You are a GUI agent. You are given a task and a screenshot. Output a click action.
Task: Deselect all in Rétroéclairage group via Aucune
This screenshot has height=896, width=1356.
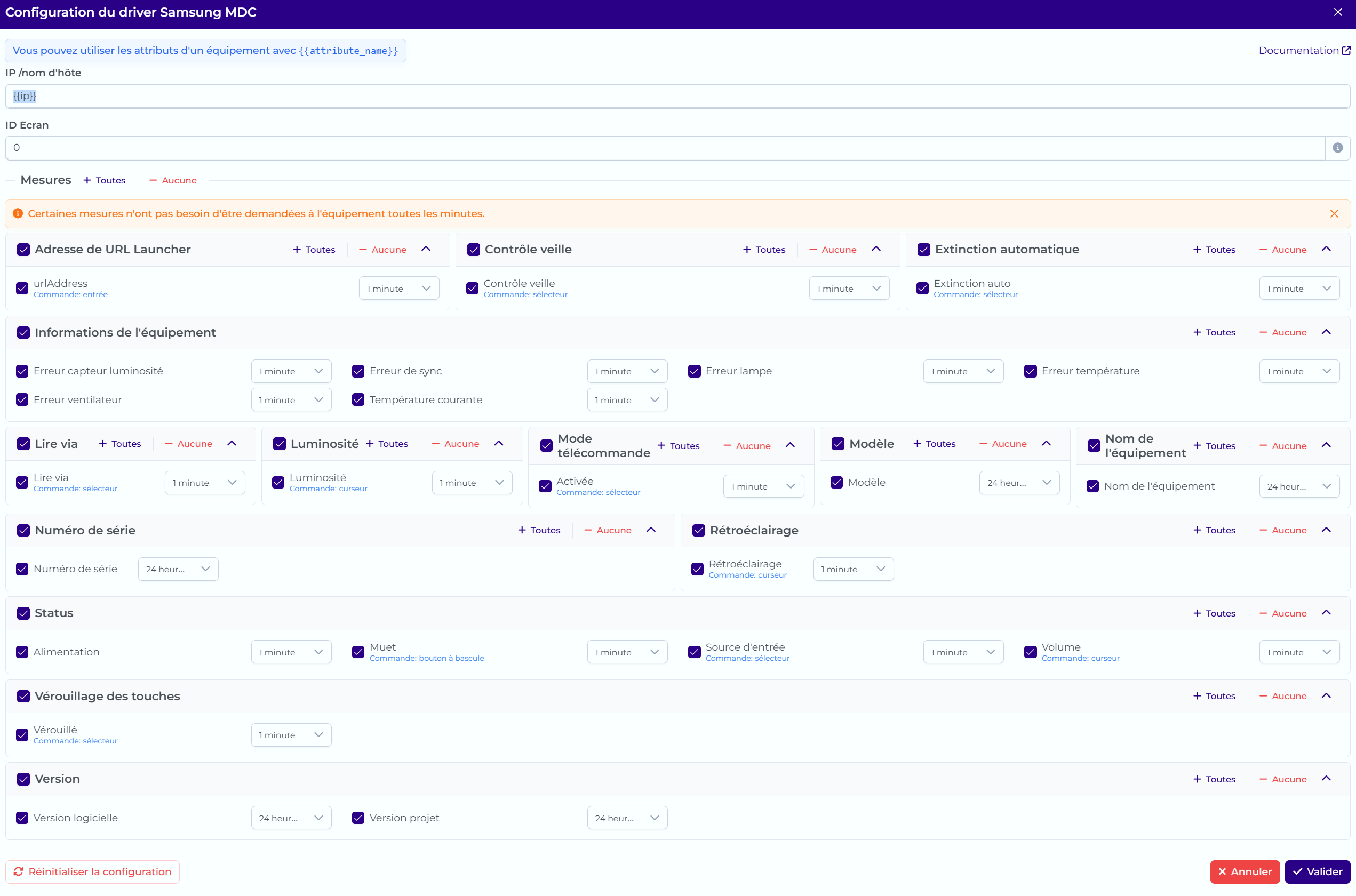tap(1283, 530)
